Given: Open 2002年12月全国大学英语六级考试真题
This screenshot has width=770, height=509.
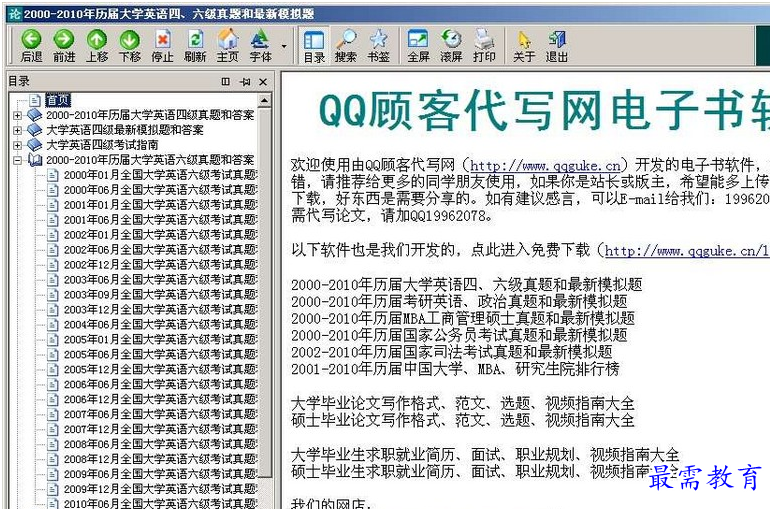Looking at the screenshot, I should (x=161, y=265).
